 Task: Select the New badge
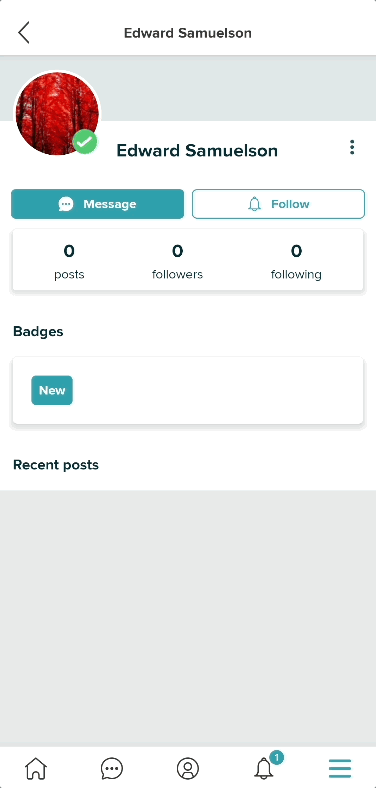(52, 390)
